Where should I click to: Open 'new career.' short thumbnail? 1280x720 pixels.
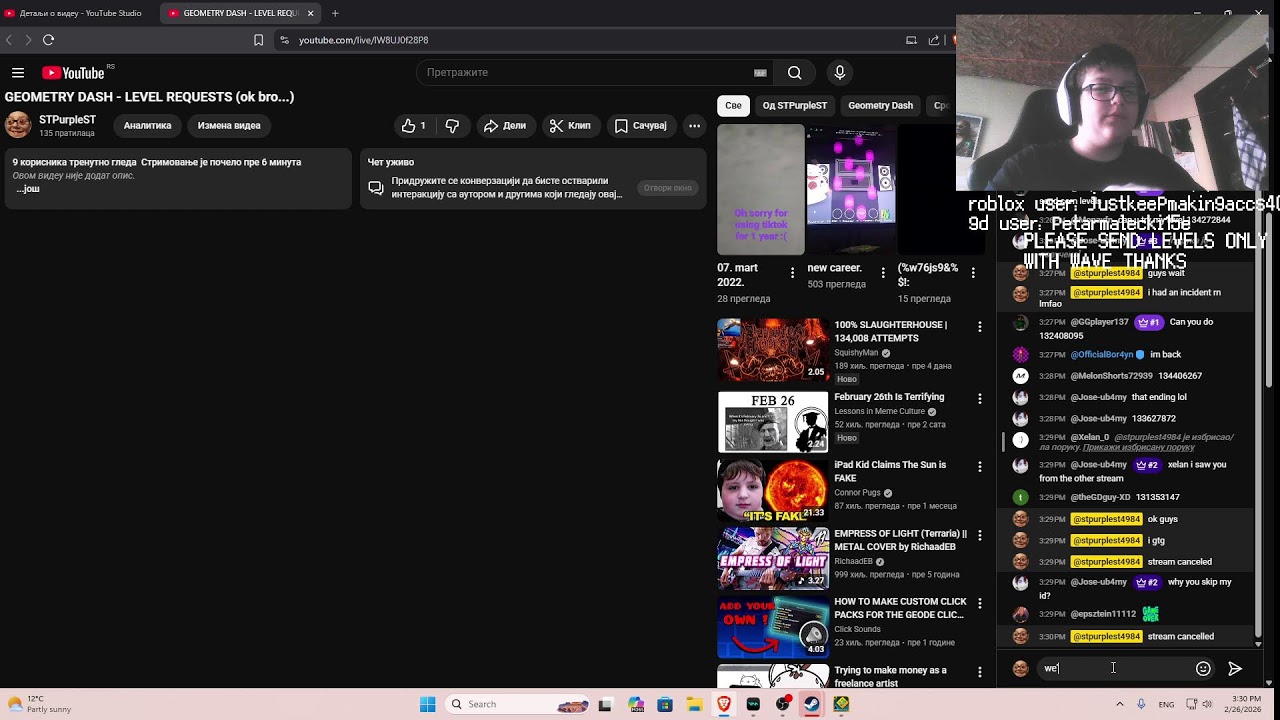851,189
